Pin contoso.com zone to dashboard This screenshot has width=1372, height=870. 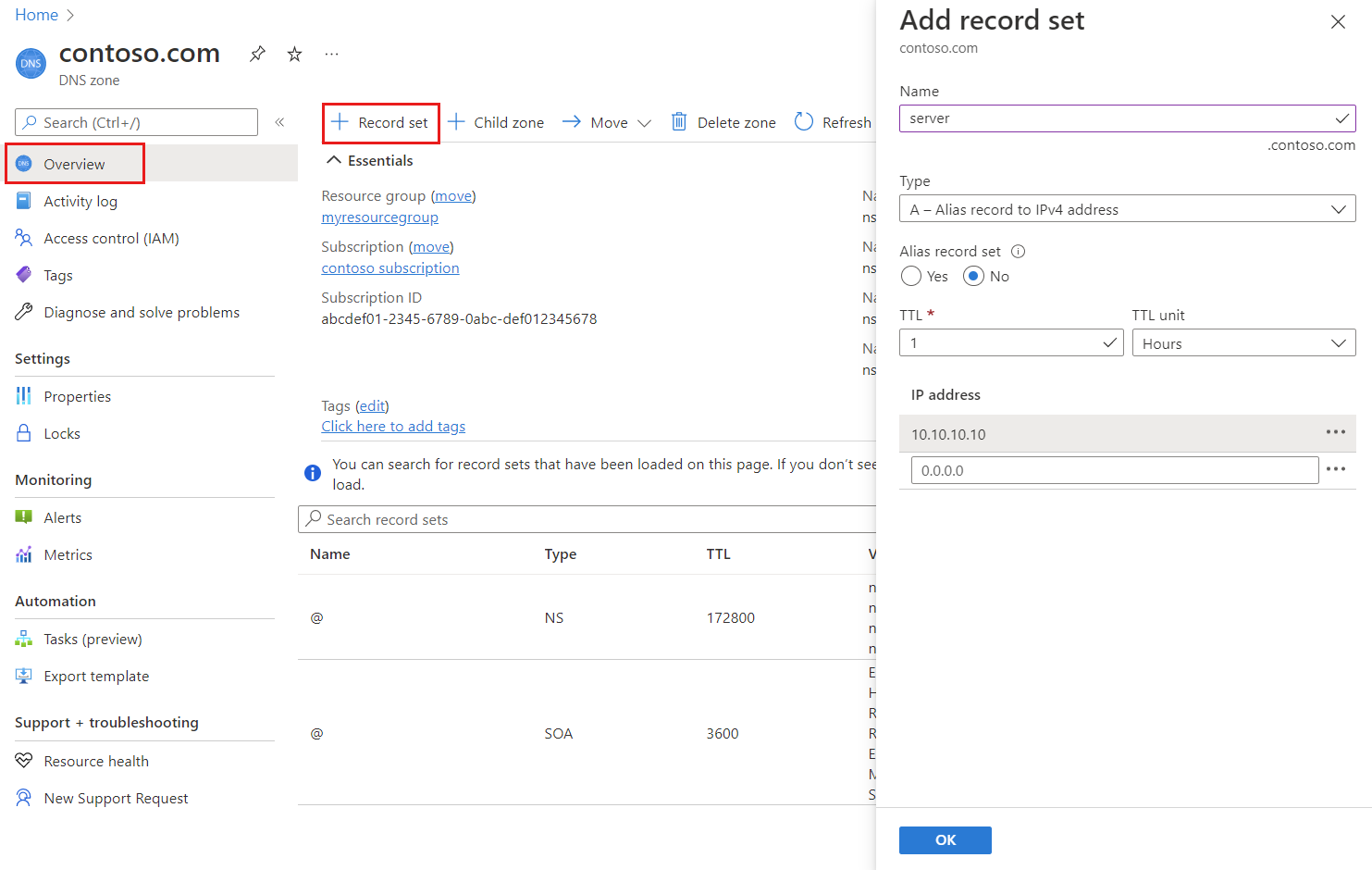pos(257,54)
